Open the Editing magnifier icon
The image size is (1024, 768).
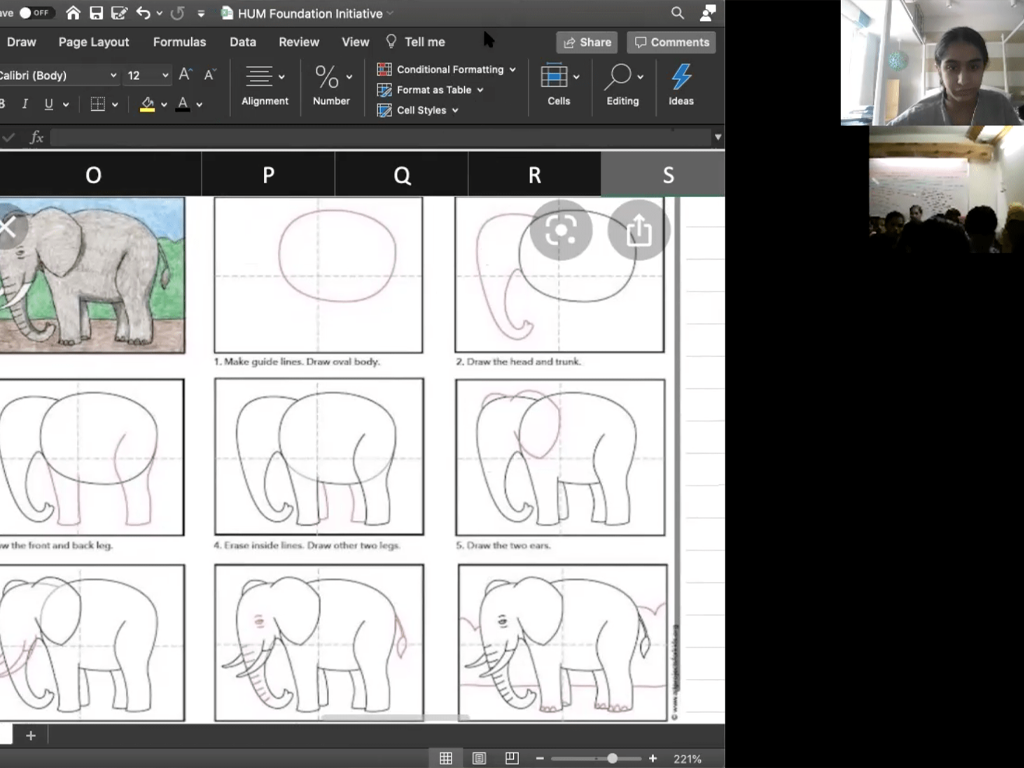(x=618, y=76)
